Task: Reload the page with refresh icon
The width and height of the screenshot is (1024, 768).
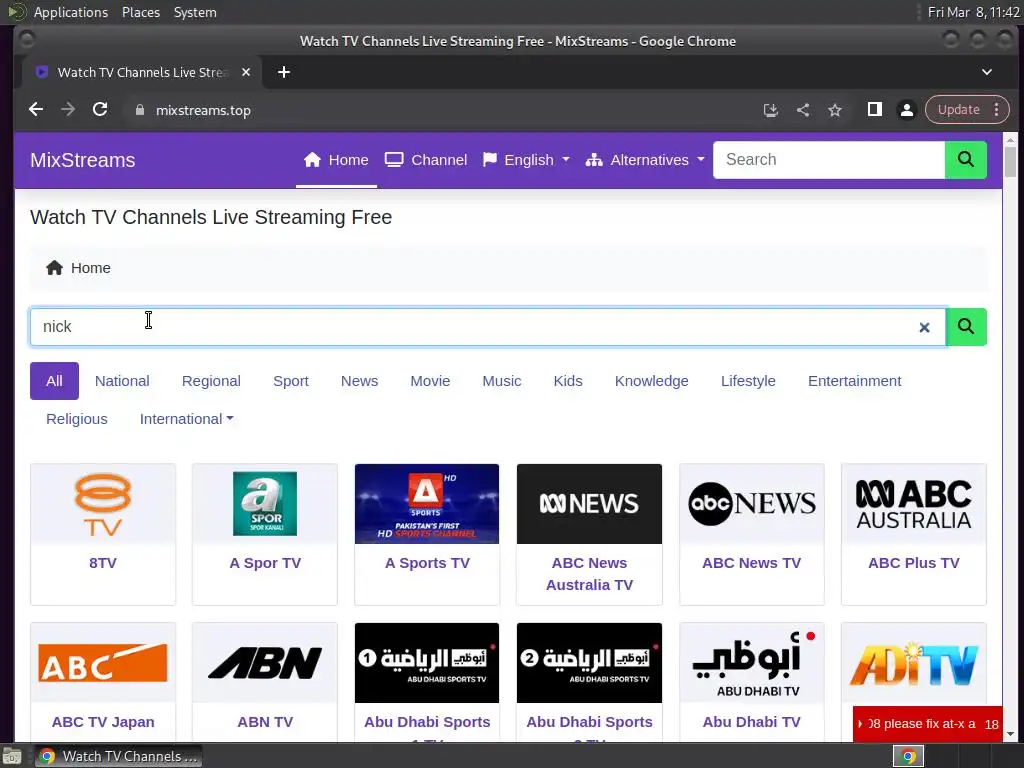Action: [100, 110]
